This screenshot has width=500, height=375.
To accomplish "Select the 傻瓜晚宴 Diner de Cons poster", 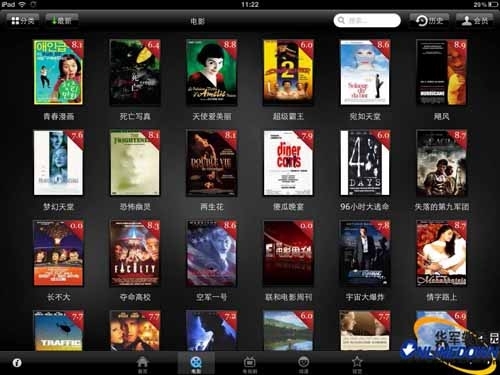I will point(288,163).
